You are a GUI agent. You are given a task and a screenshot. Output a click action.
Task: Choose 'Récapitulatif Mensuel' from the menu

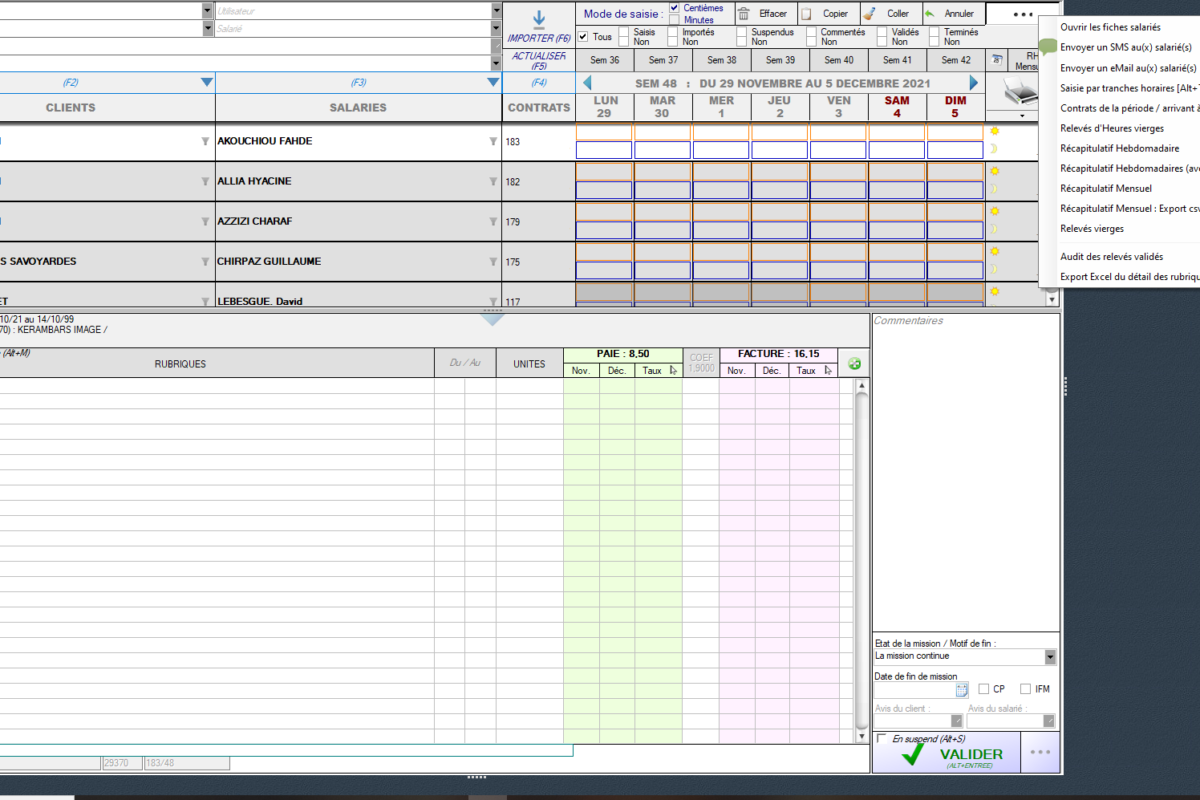[1105, 188]
